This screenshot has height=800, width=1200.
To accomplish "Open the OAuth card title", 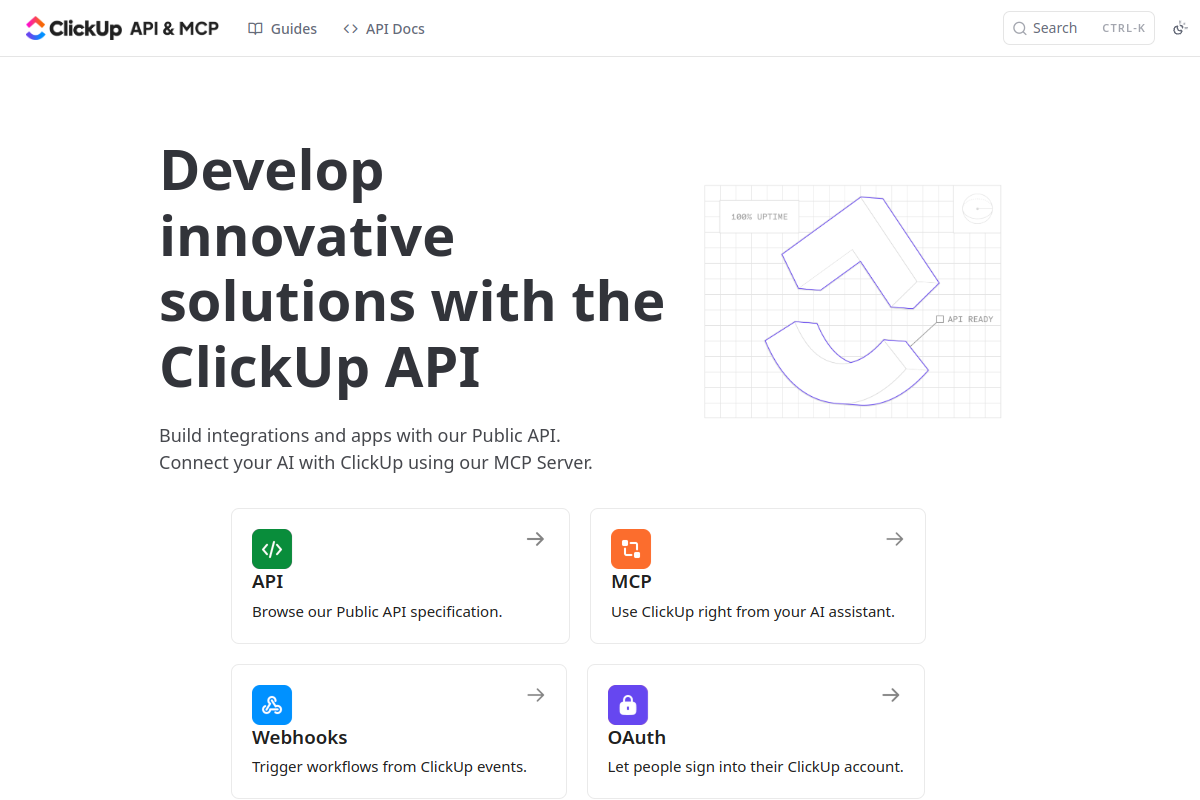I will (637, 737).
